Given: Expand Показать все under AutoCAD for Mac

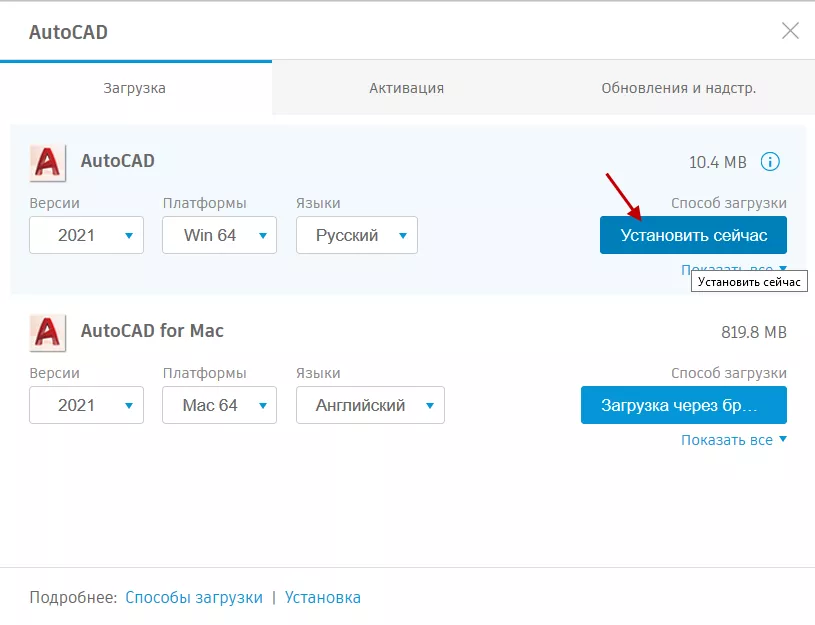Looking at the screenshot, I should tap(733, 440).
